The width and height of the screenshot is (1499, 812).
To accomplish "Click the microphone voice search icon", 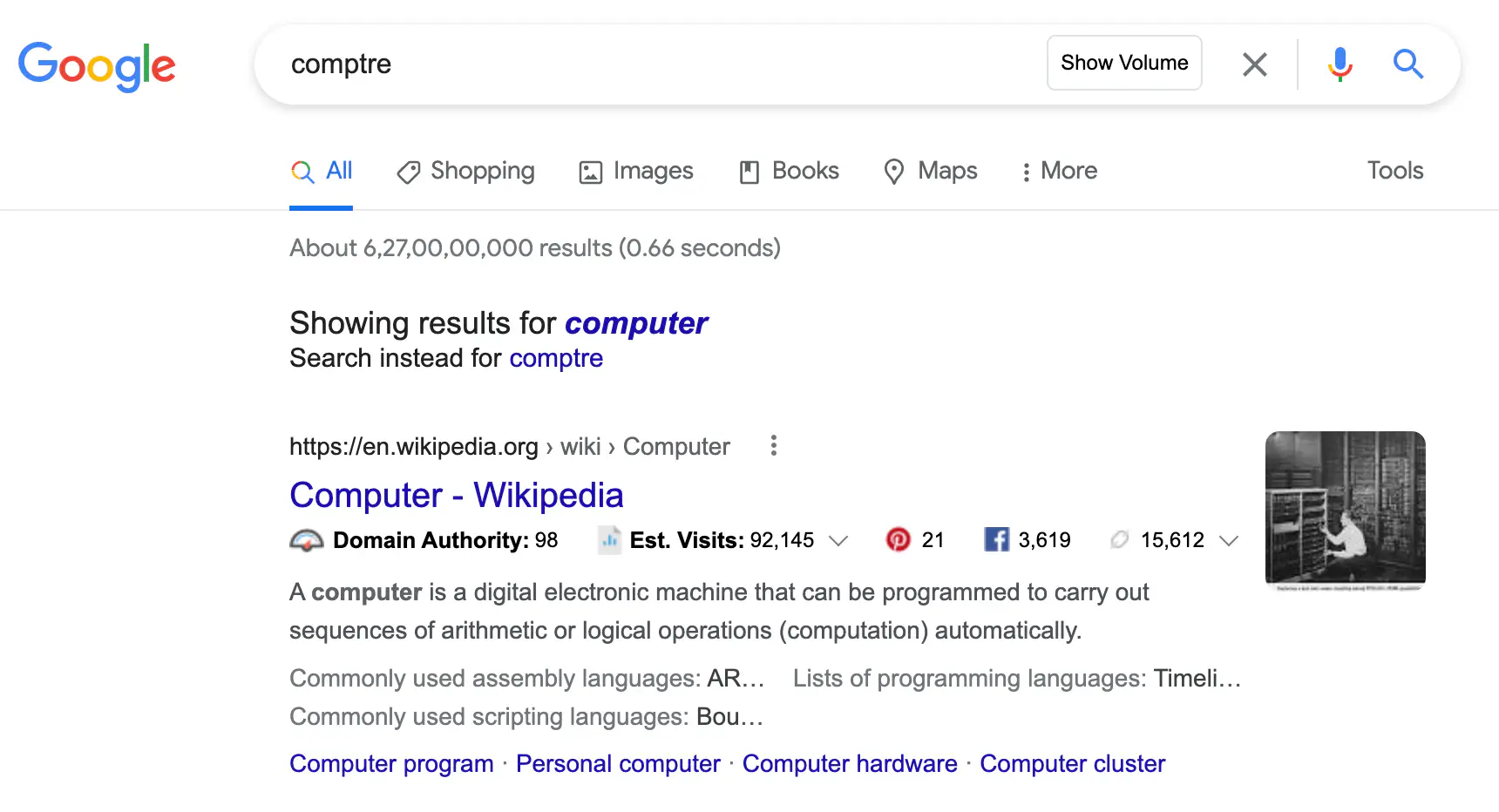I will point(1340,64).
